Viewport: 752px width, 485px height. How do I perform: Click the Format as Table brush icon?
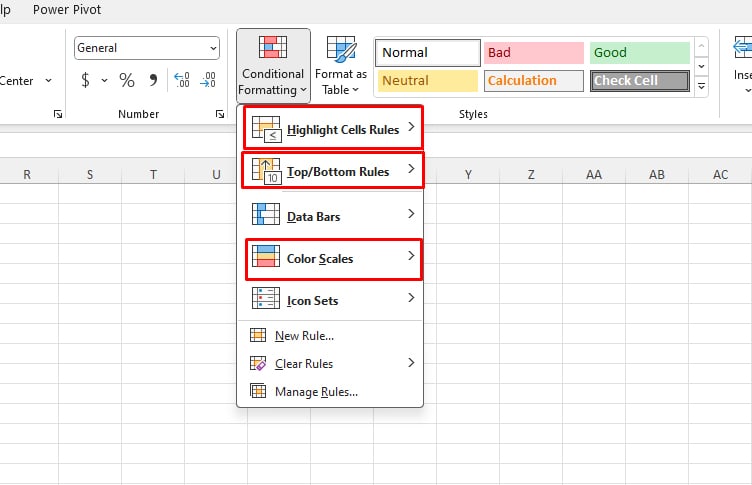coord(341,48)
